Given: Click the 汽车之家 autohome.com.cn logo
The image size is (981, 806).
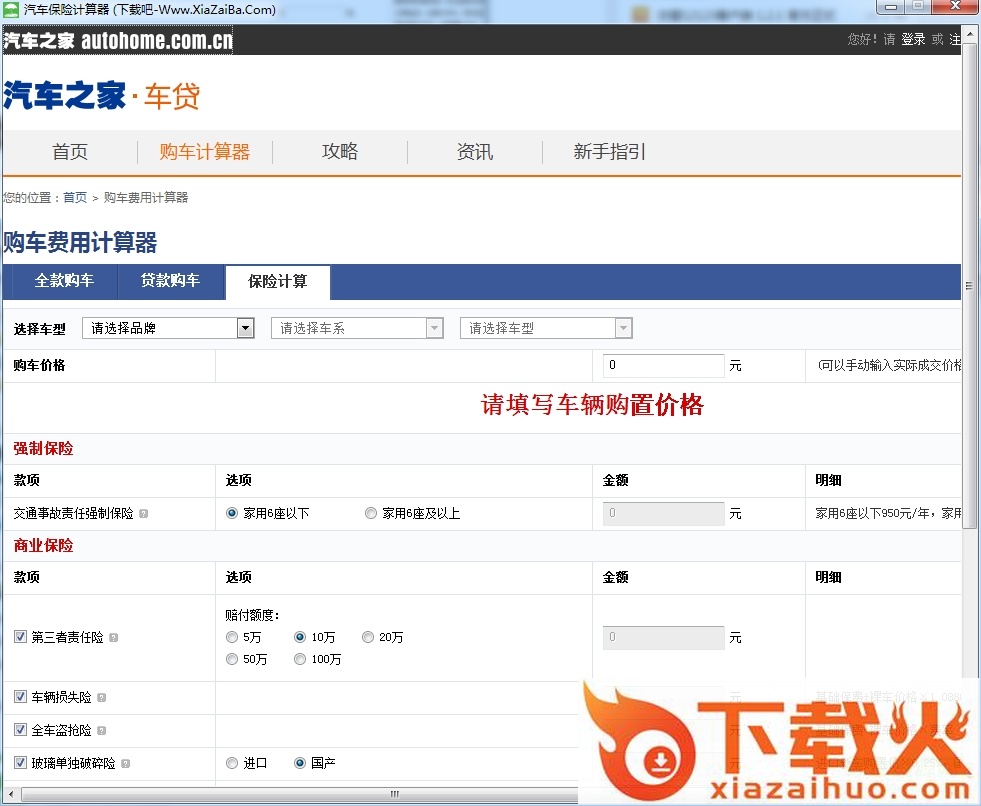Looking at the screenshot, I should [x=118, y=41].
